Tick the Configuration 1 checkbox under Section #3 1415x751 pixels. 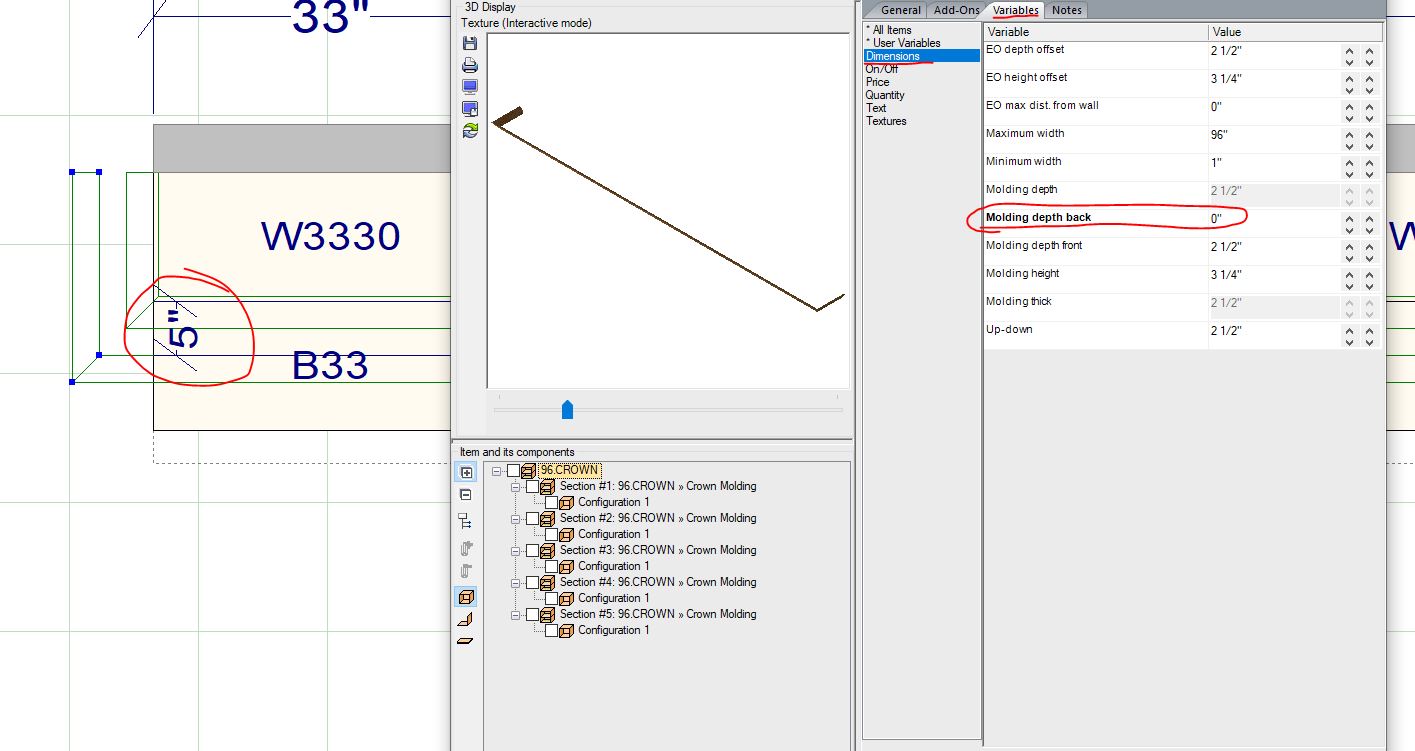pyautogui.click(x=551, y=566)
